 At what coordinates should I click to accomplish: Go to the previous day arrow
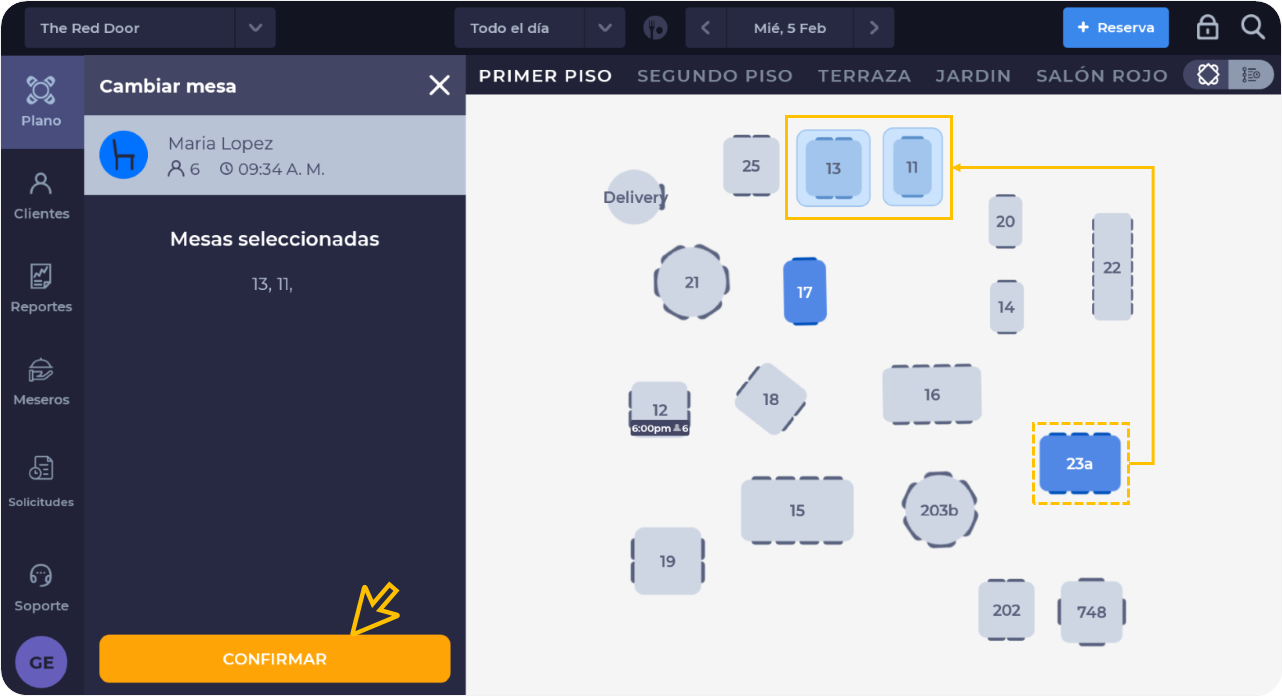(705, 28)
